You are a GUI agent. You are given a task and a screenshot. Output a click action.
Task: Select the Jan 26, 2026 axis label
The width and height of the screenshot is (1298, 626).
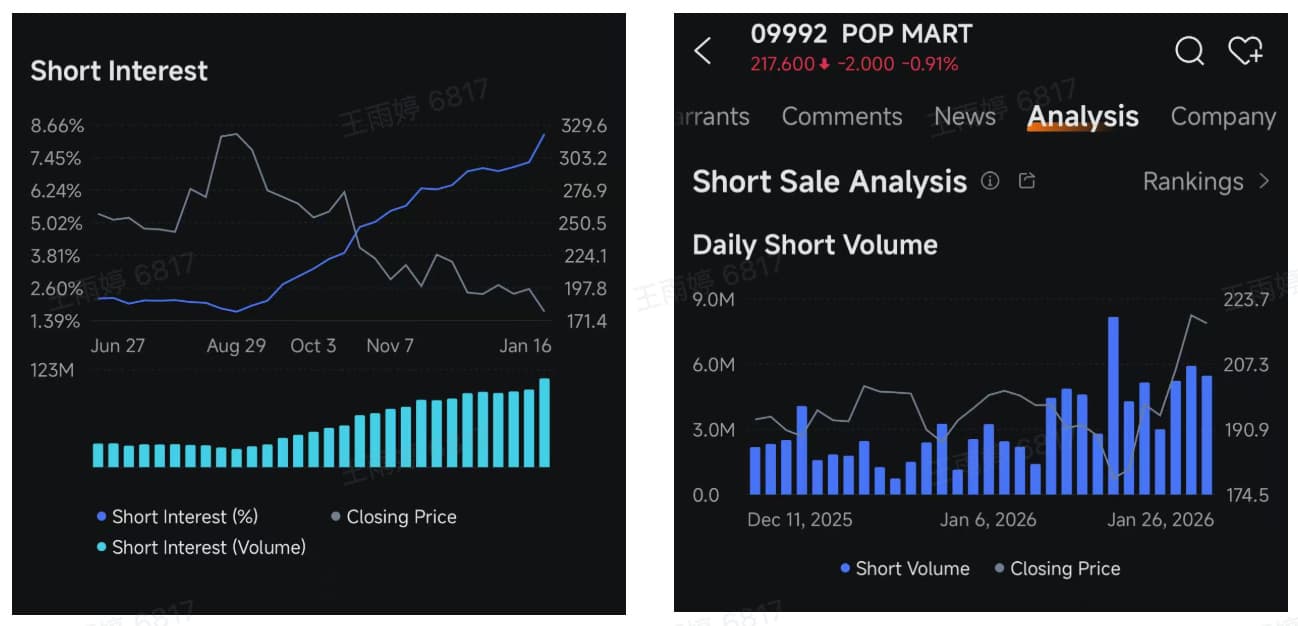[x=1161, y=520]
